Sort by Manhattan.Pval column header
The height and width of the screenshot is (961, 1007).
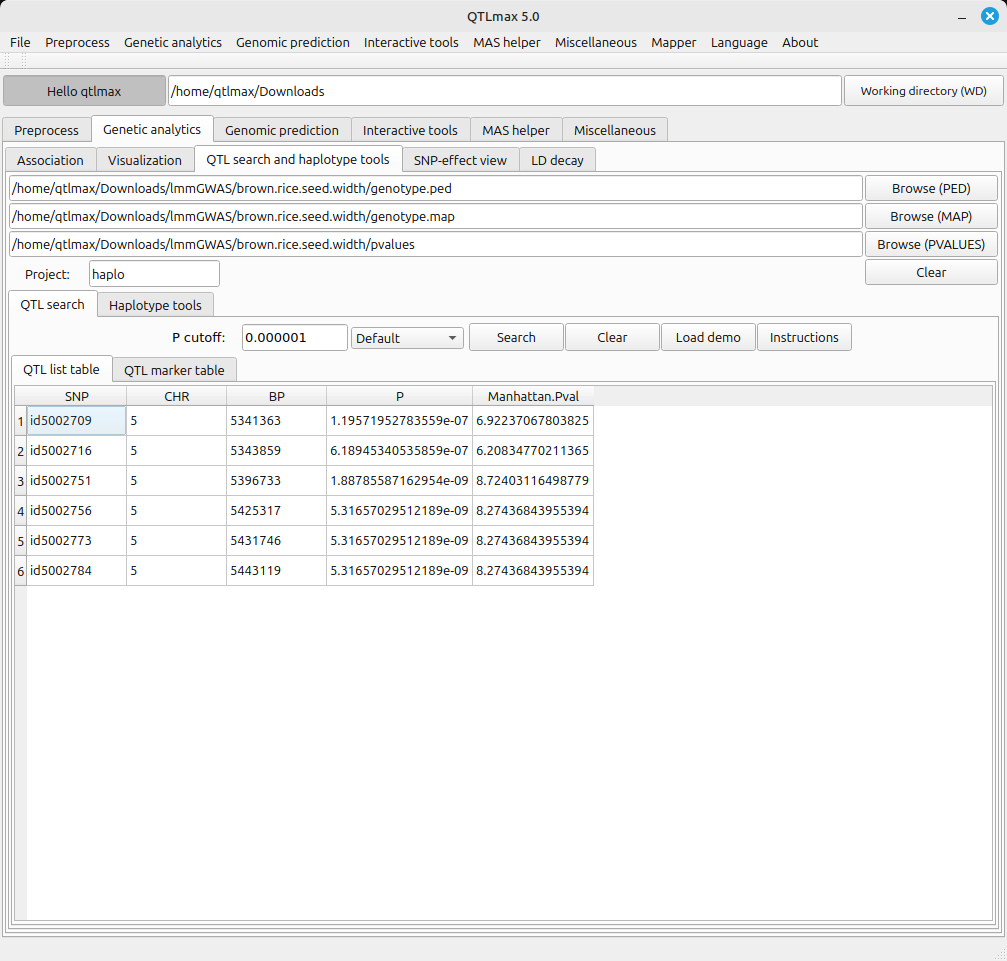(x=533, y=396)
